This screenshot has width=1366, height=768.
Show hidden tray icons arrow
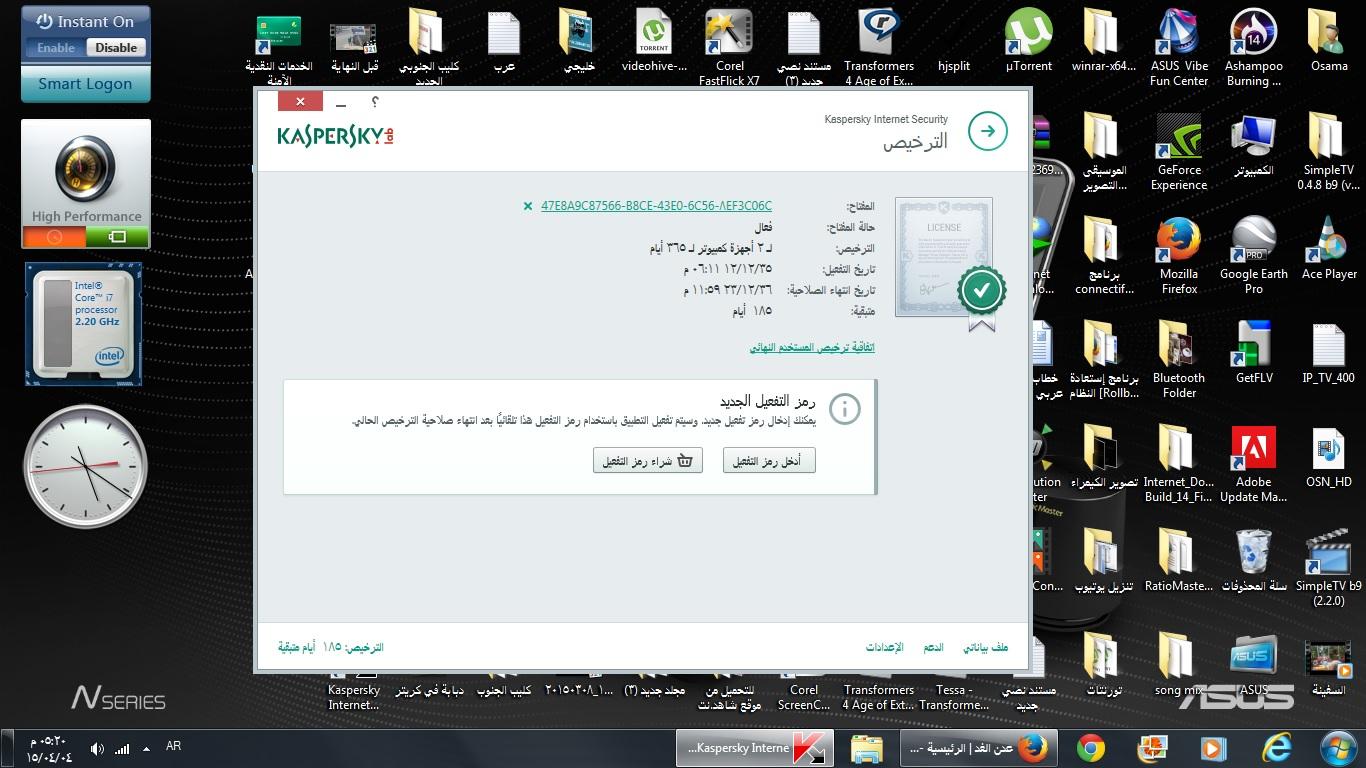click(147, 748)
